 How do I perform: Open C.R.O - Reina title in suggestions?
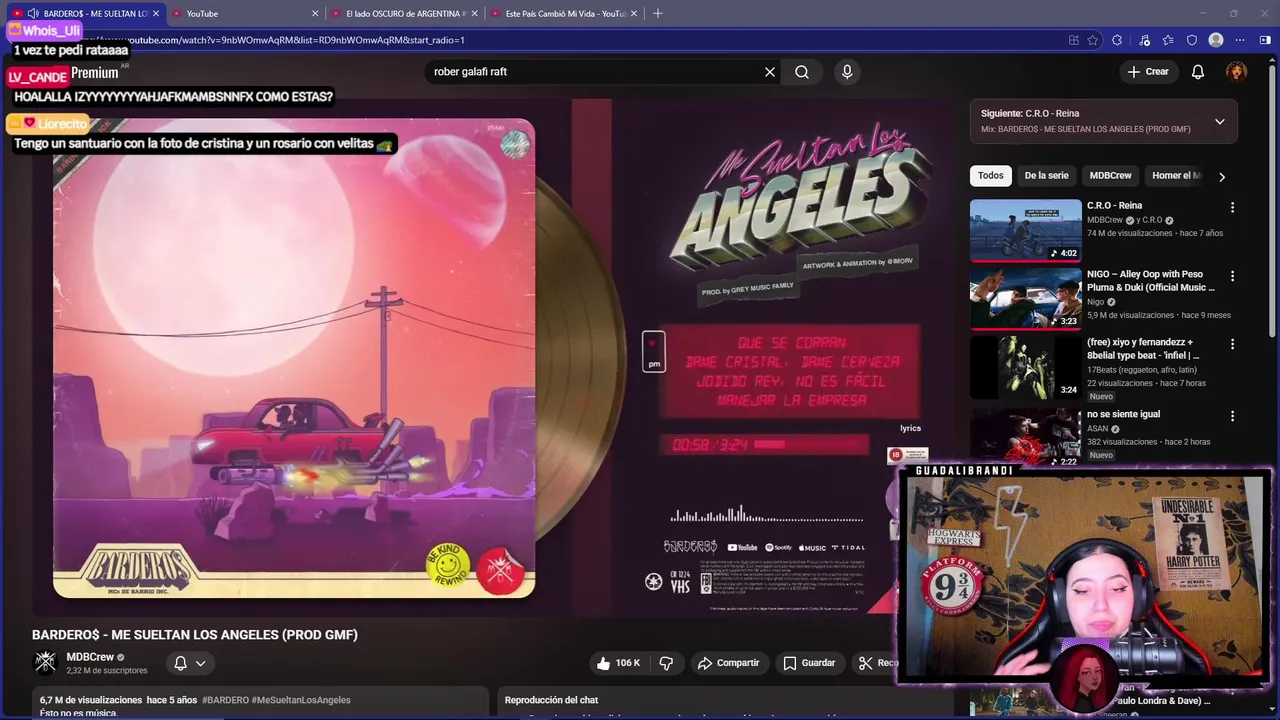coord(1114,206)
